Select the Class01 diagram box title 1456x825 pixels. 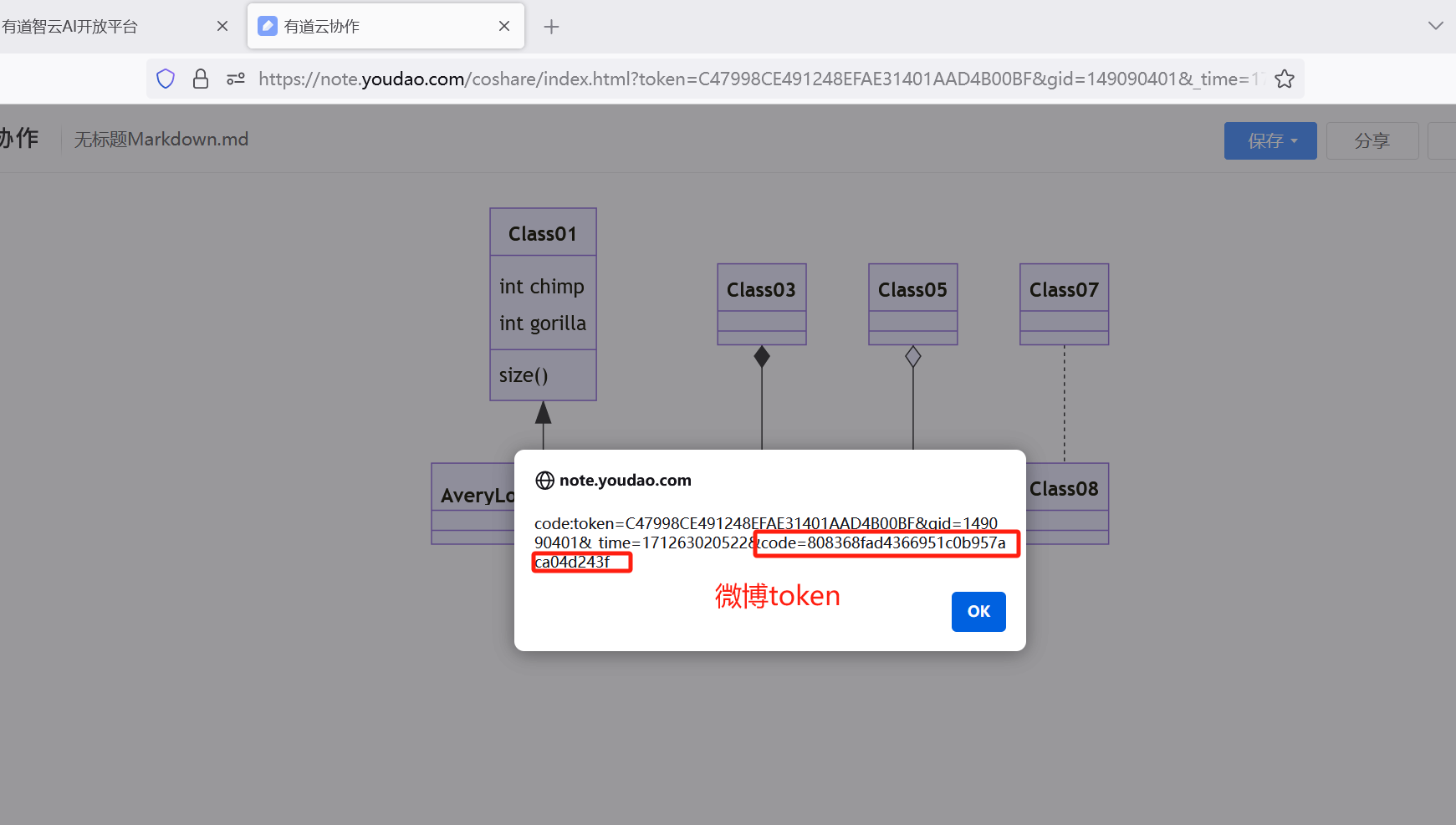(x=543, y=233)
